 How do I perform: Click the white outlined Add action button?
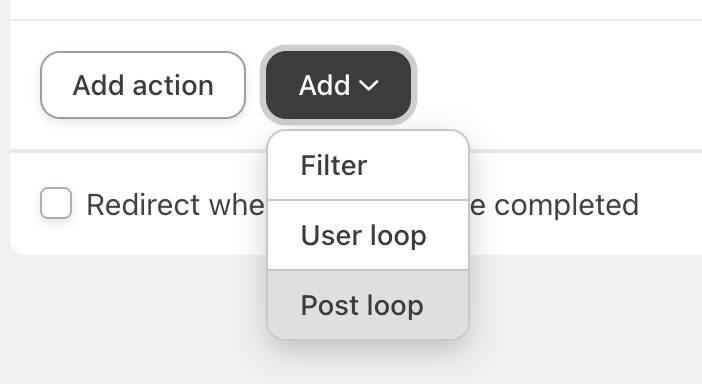pyautogui.click(x=143, y=85)
